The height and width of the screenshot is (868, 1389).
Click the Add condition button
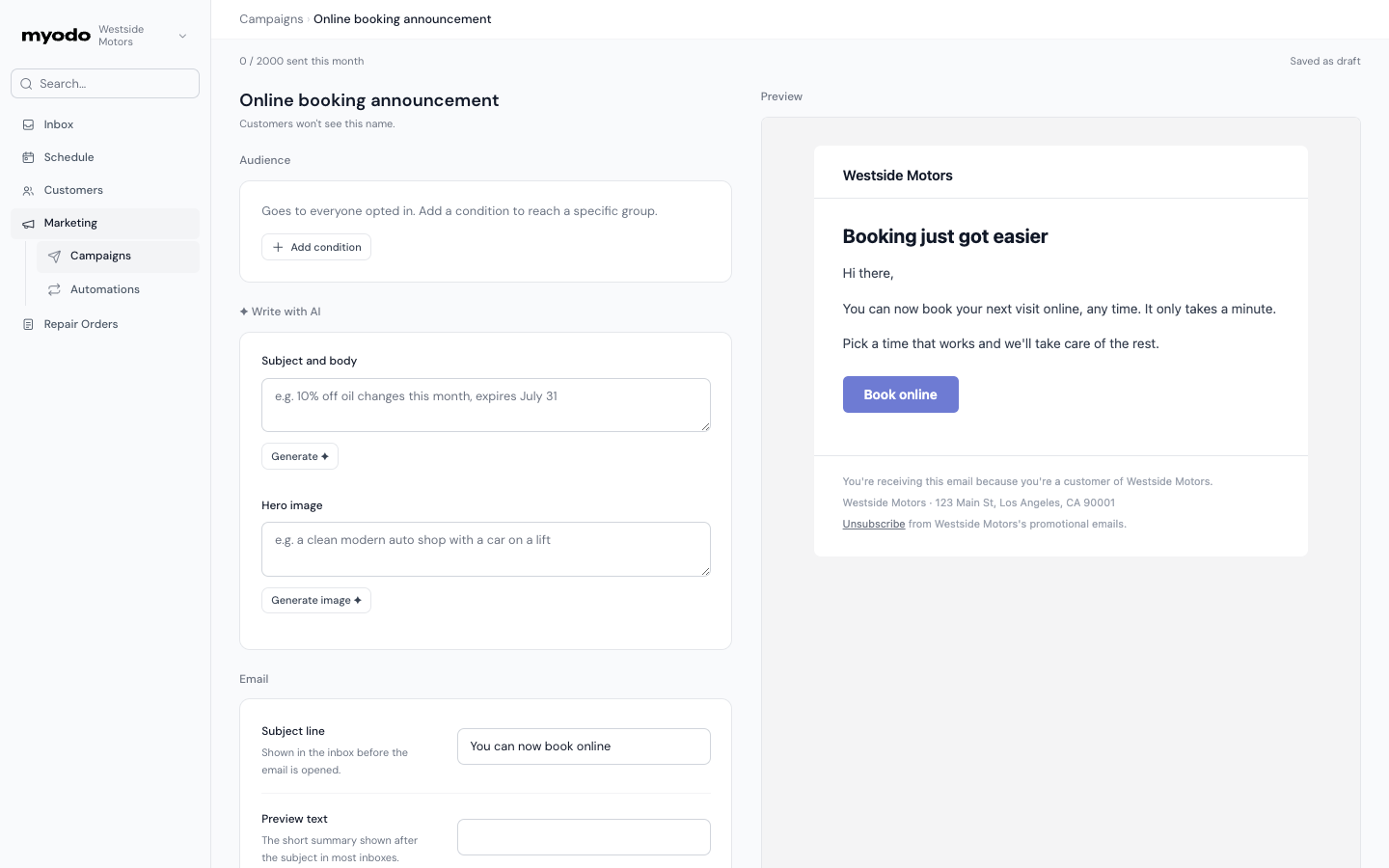pyautogui.click(x=316, y=247)
